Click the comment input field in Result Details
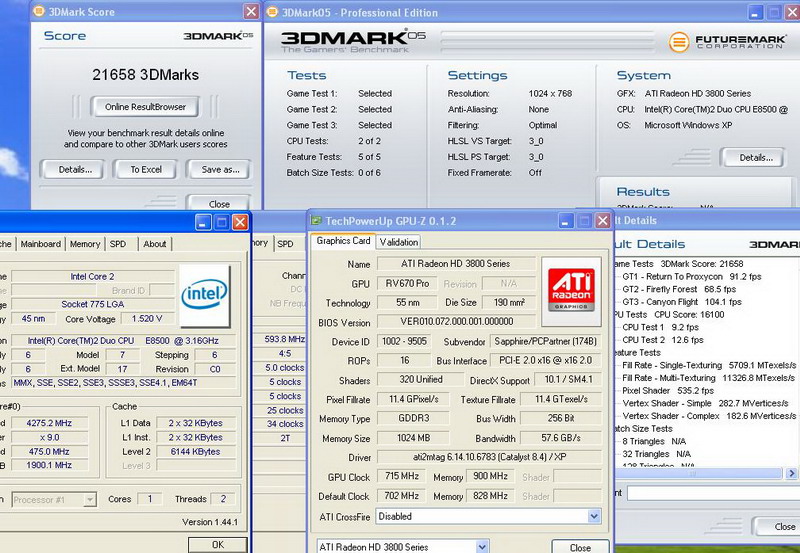The height and width of the screenshot is (553, 800). pyautogui.click(x=713, y=493)
